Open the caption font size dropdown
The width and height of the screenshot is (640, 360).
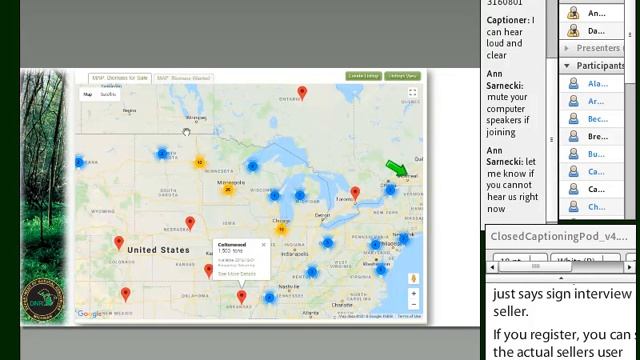click(x=520, y=258)
